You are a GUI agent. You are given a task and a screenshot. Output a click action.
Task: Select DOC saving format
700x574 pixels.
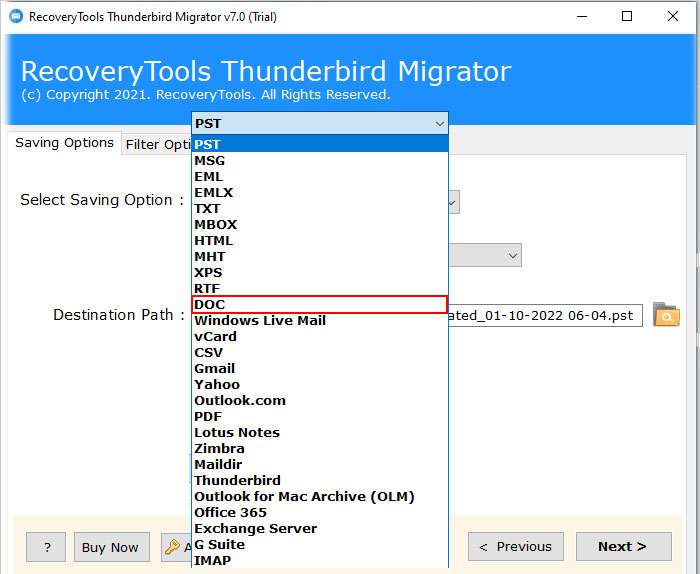click(320, 304)
